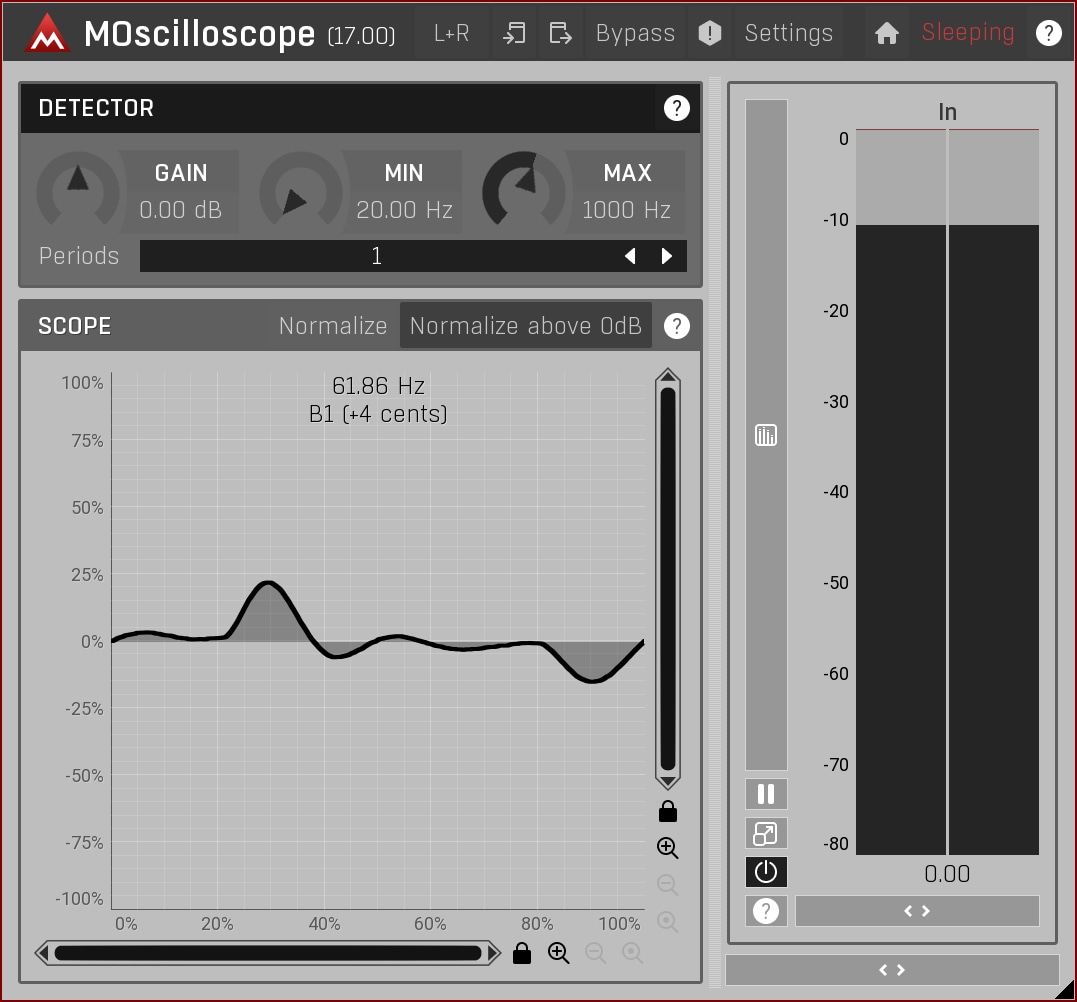This screenshot has width=1077, height=1002.
Task: Open the L+R channel mode menu
Action: [451, 33]
